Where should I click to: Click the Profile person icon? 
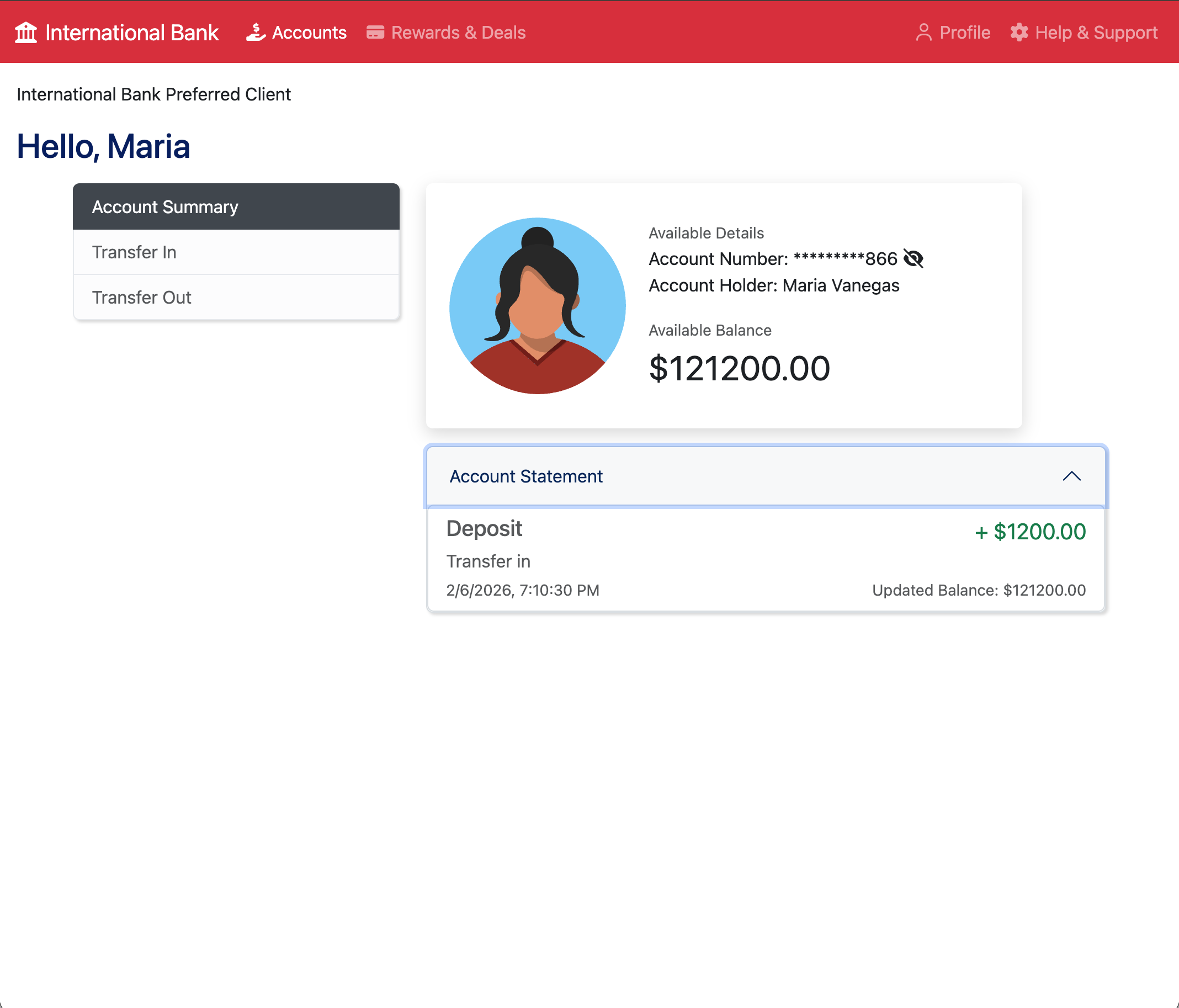click(x=924, y=33)
